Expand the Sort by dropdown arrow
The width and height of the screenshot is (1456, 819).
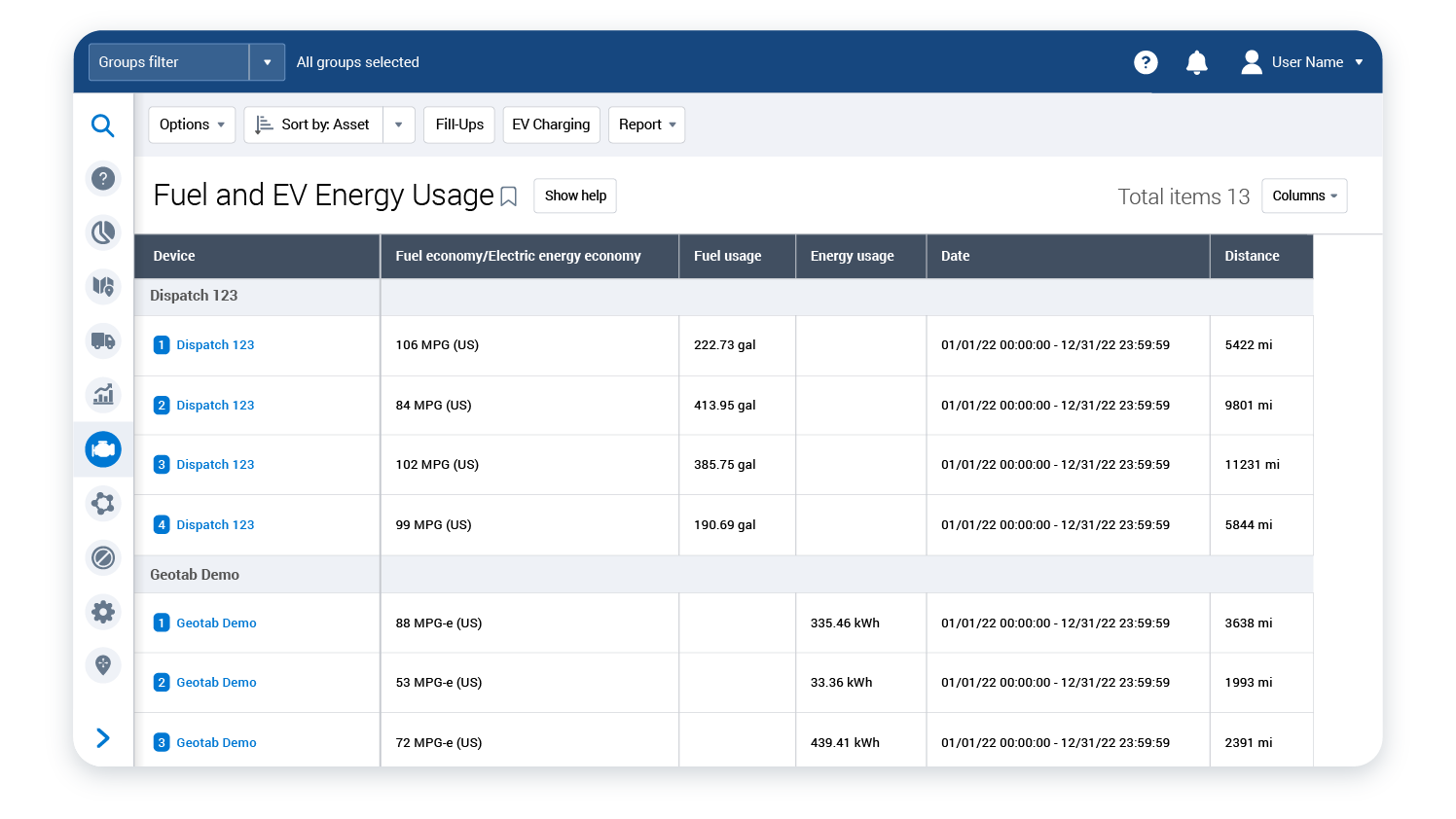399,125
